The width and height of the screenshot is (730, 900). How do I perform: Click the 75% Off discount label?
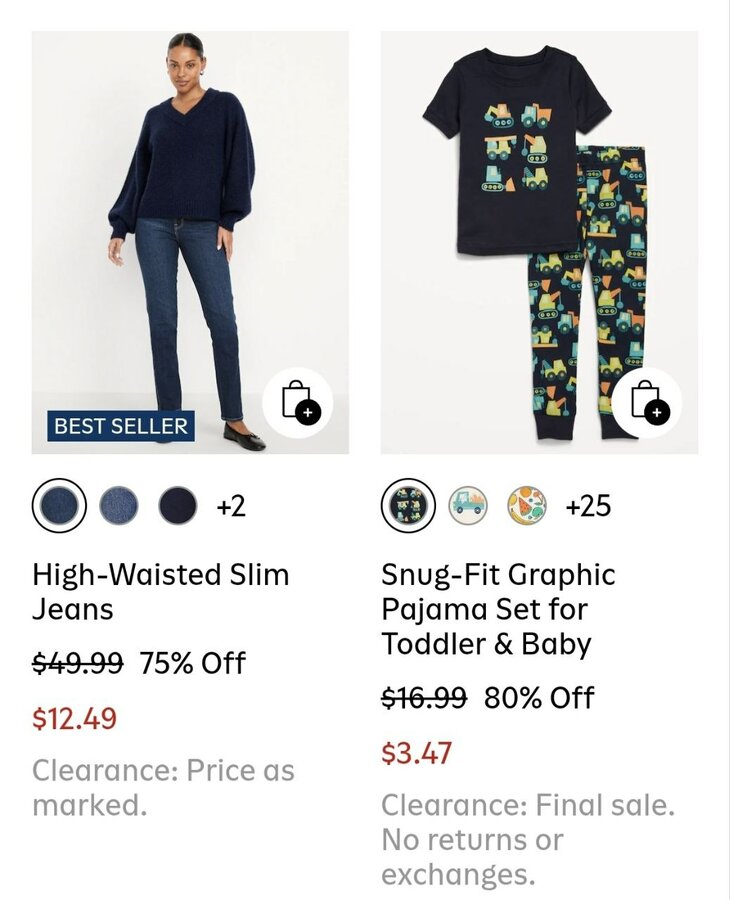192,663
